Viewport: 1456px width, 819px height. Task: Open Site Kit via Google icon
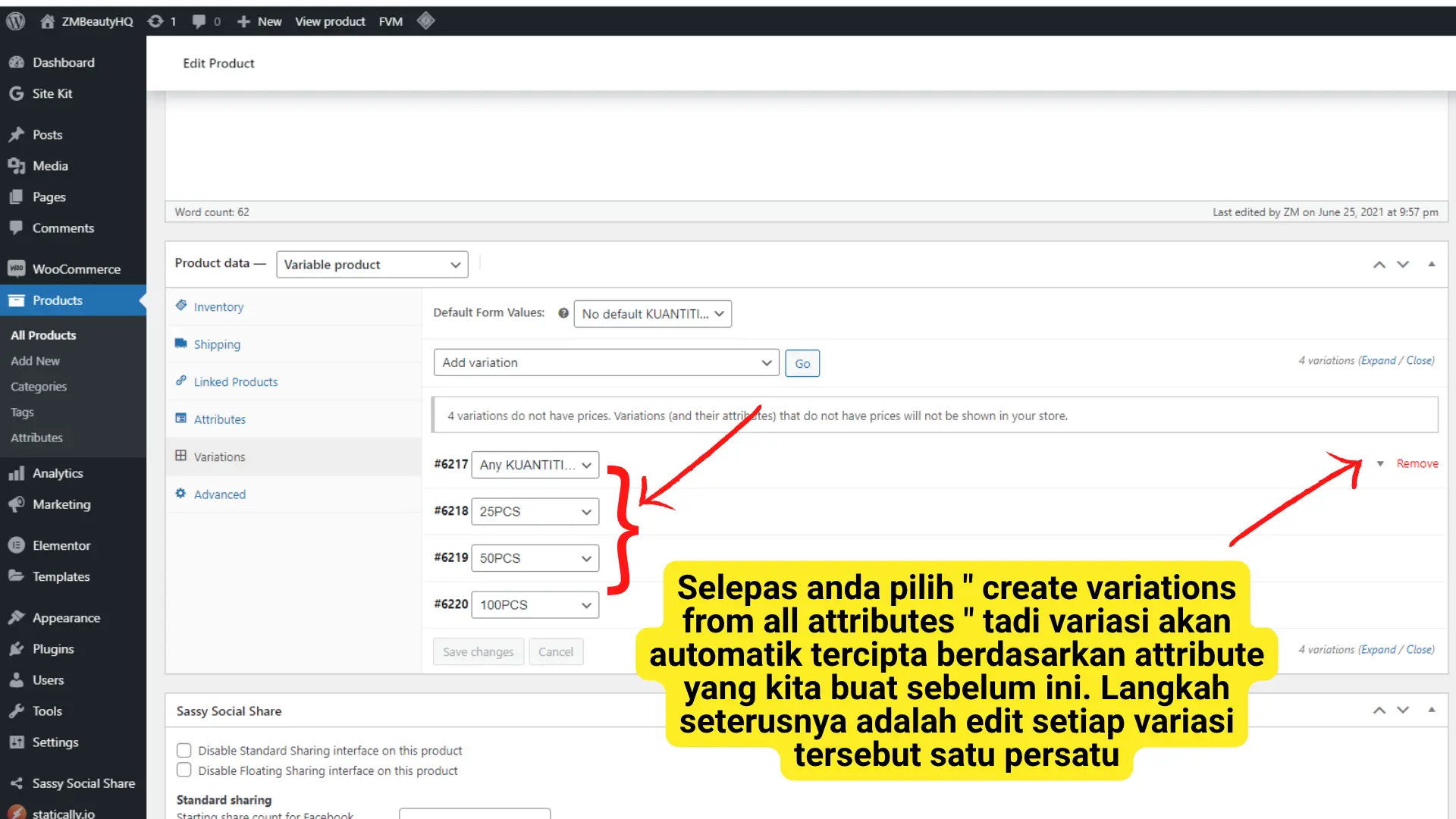point(17,93)
